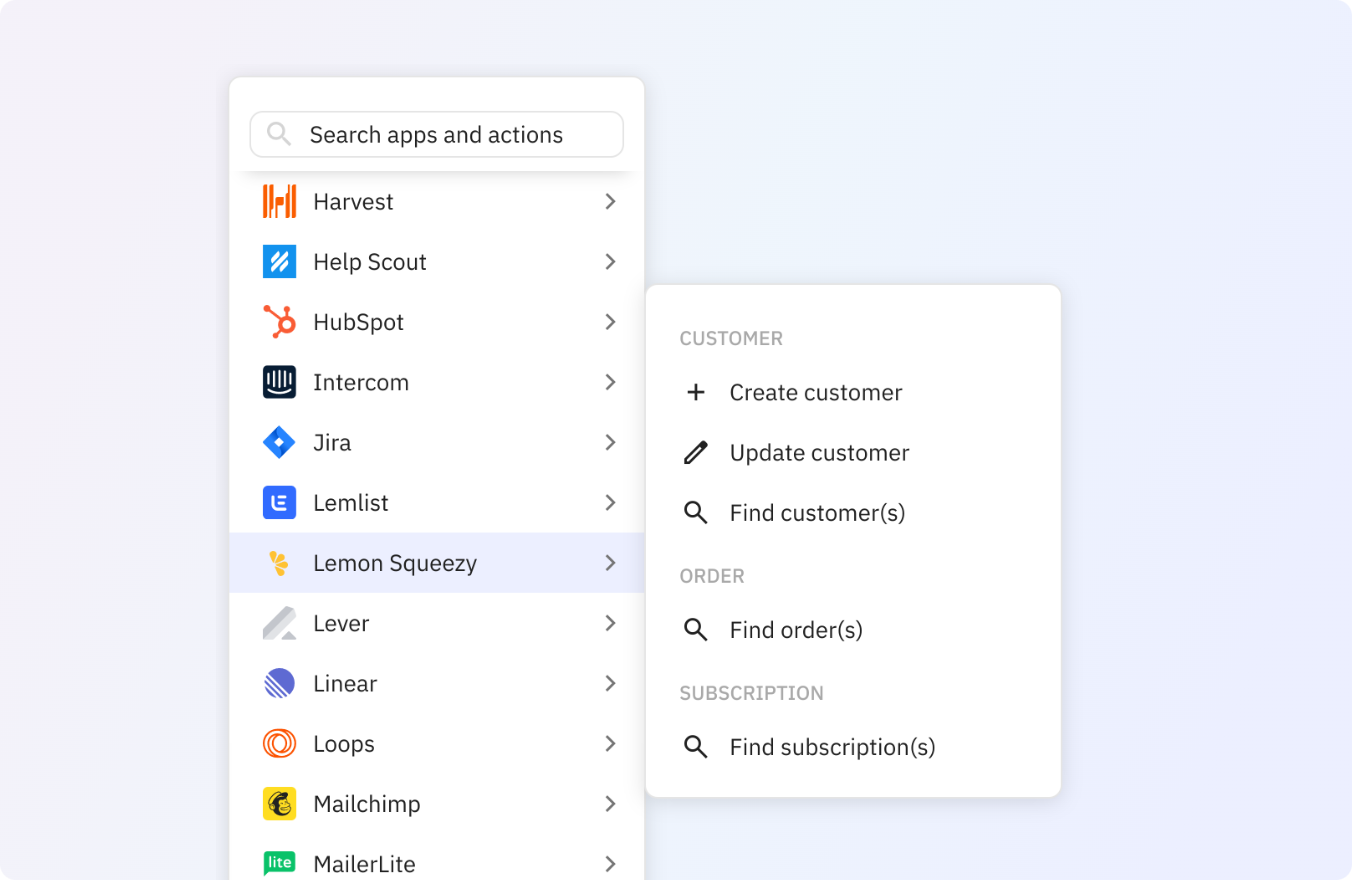
Task: Open the Mailchimp app entry
Action: tap(437, 804)
